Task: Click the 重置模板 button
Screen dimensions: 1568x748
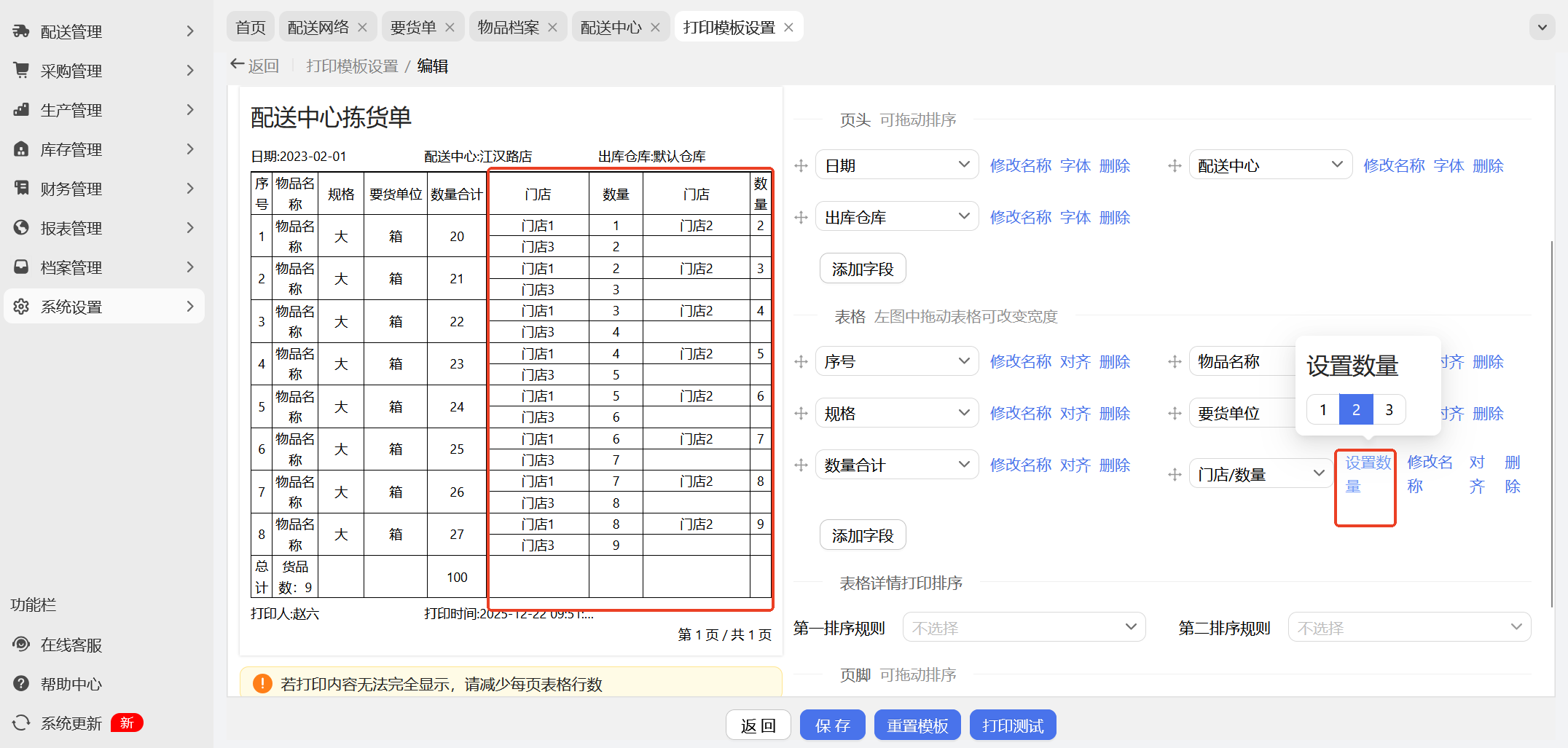Action: click(x=917, y=725)
